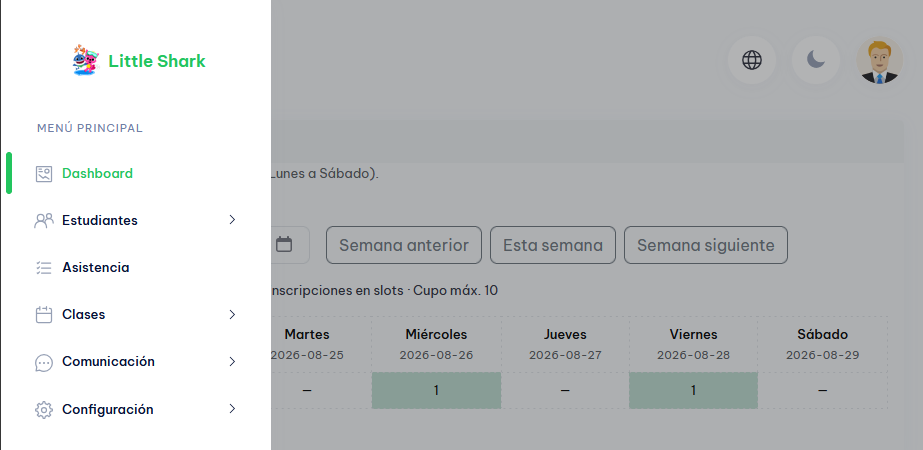Toggle dark mode with moon icon
The image size is (923, 450).
[x=815, y=60]
